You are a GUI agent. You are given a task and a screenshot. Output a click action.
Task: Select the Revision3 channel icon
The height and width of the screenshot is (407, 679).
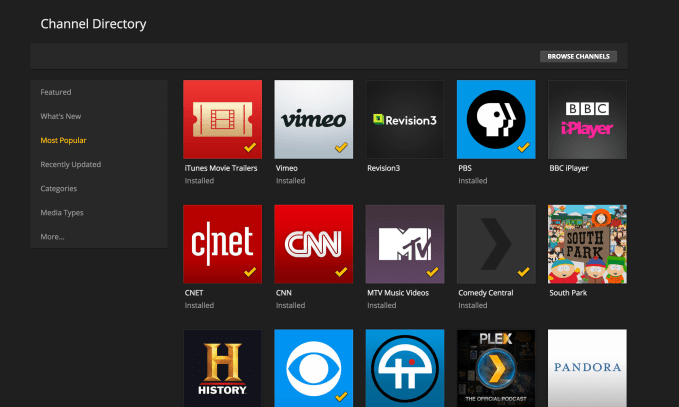(x=405, y=120)
